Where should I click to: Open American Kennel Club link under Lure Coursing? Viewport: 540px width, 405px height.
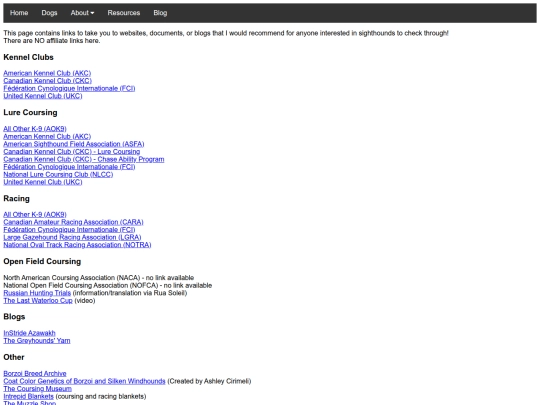(x=47, y=136)
